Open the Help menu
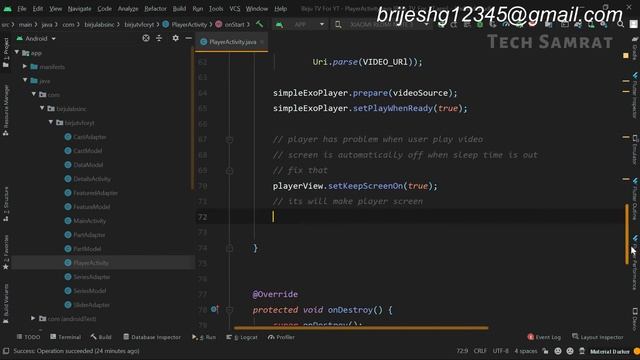The height and width of the screenshot is (360, 640). click(280, 9)
